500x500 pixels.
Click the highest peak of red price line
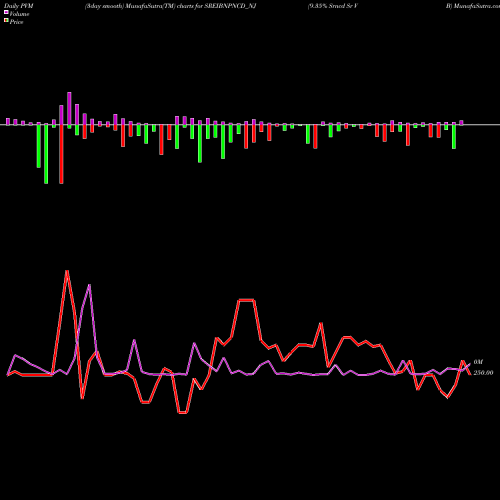(67, 271)
